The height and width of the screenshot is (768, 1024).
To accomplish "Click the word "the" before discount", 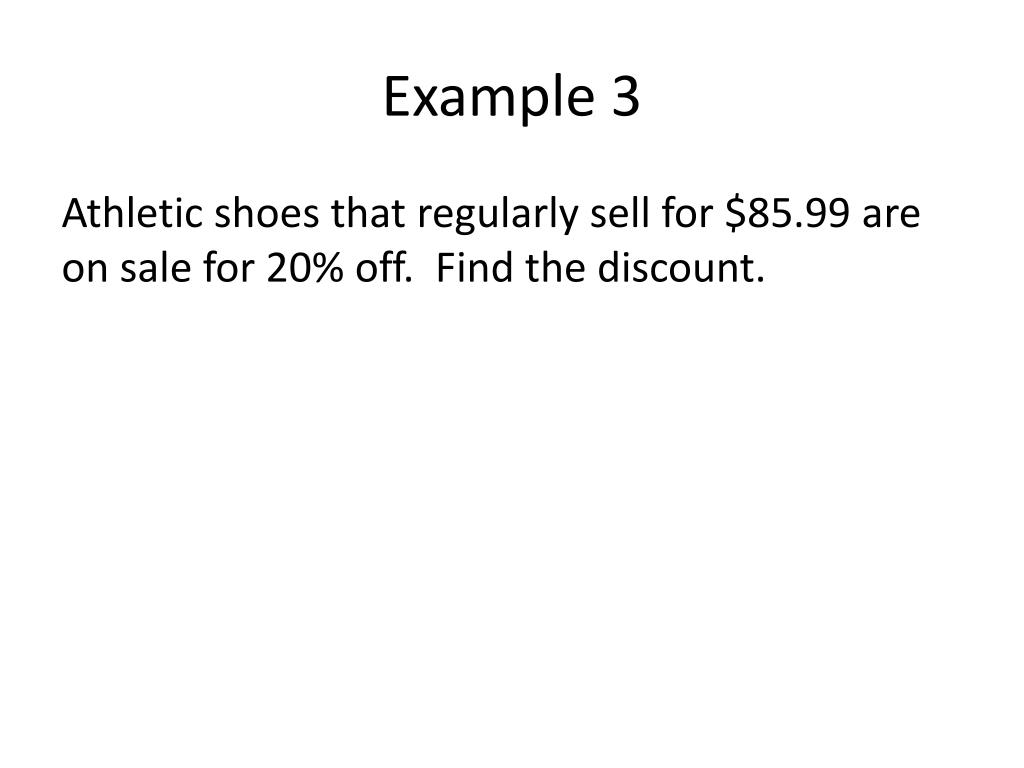I will pyautogui.click(x=554, y=268).
